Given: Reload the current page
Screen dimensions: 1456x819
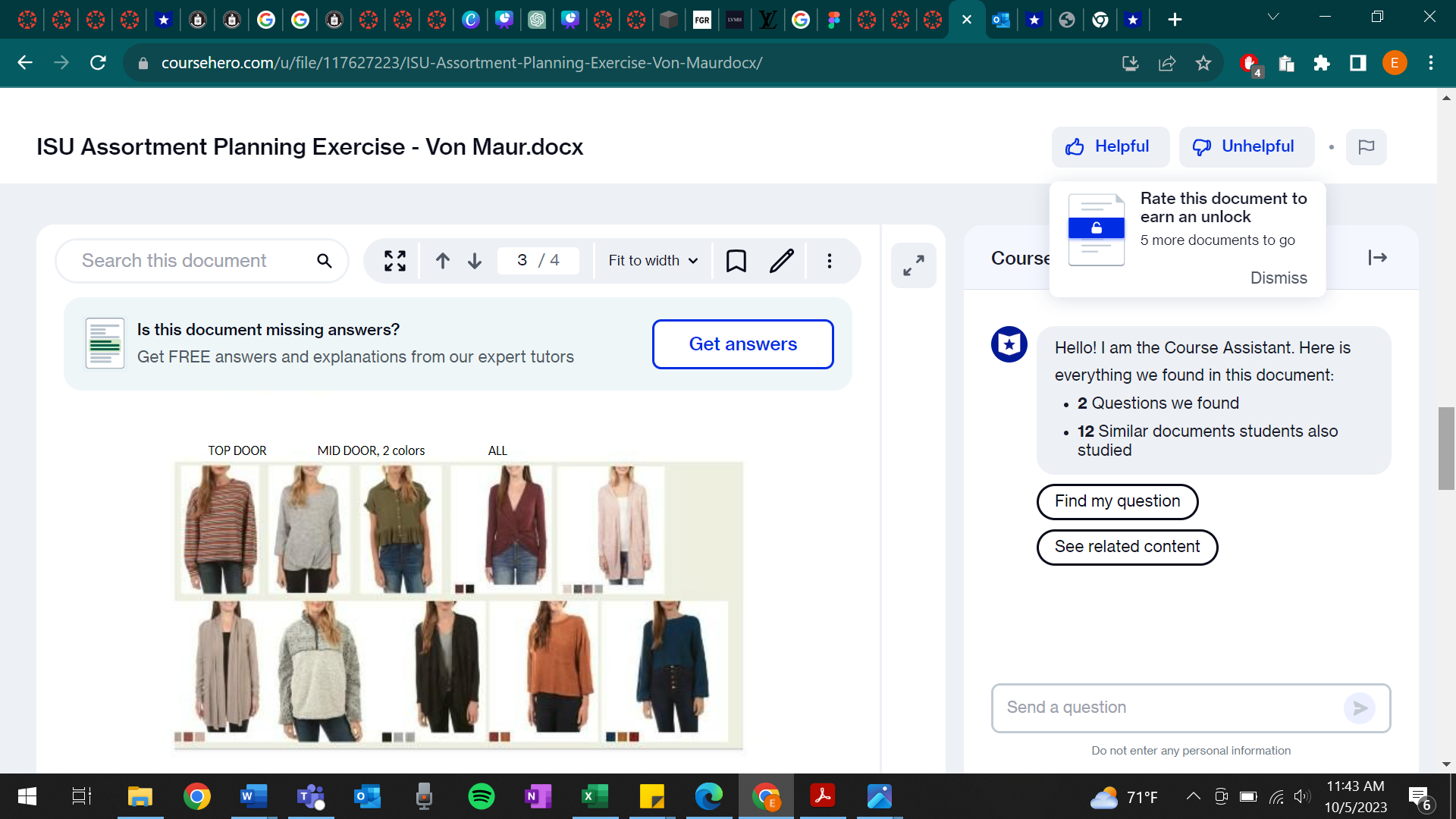Looking at the screenshot, I should (x=98, y=63).
